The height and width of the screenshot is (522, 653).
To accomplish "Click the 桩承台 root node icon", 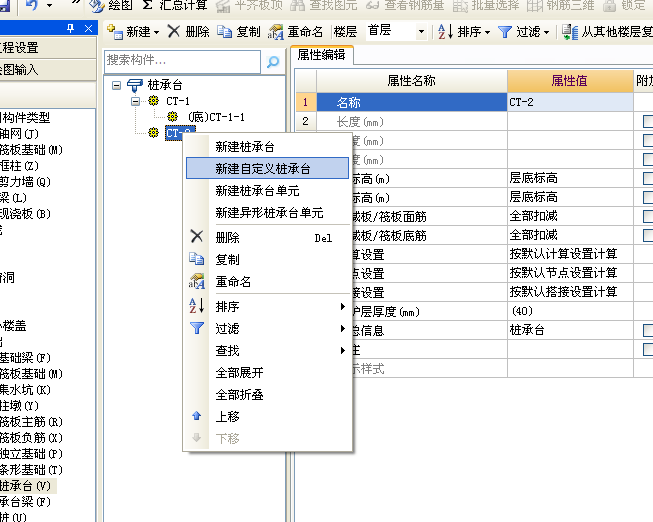I will [x=135, y=85].
